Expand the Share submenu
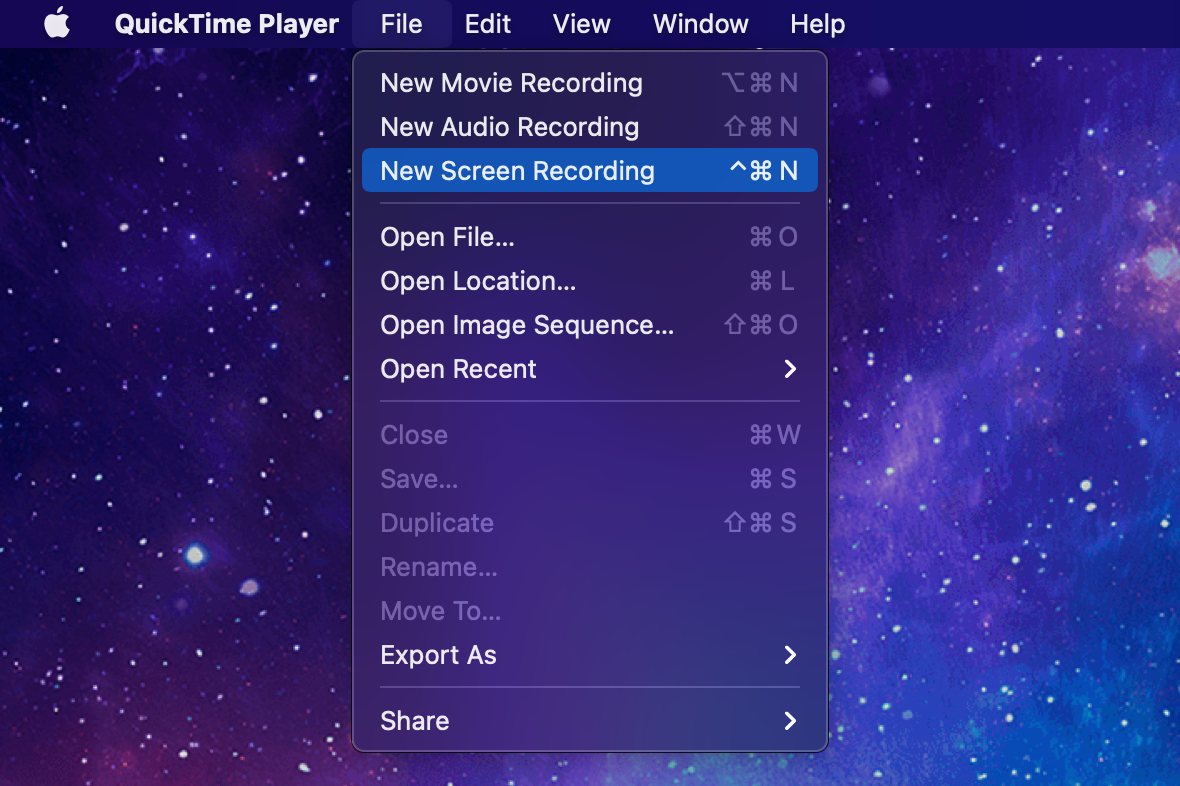1180x786 pixels. pos(415,721)
